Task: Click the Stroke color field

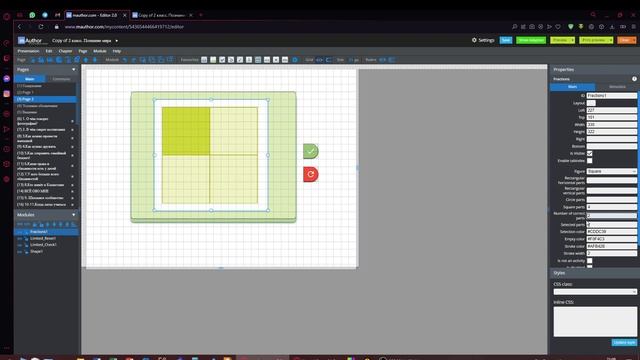Action: 611,246
